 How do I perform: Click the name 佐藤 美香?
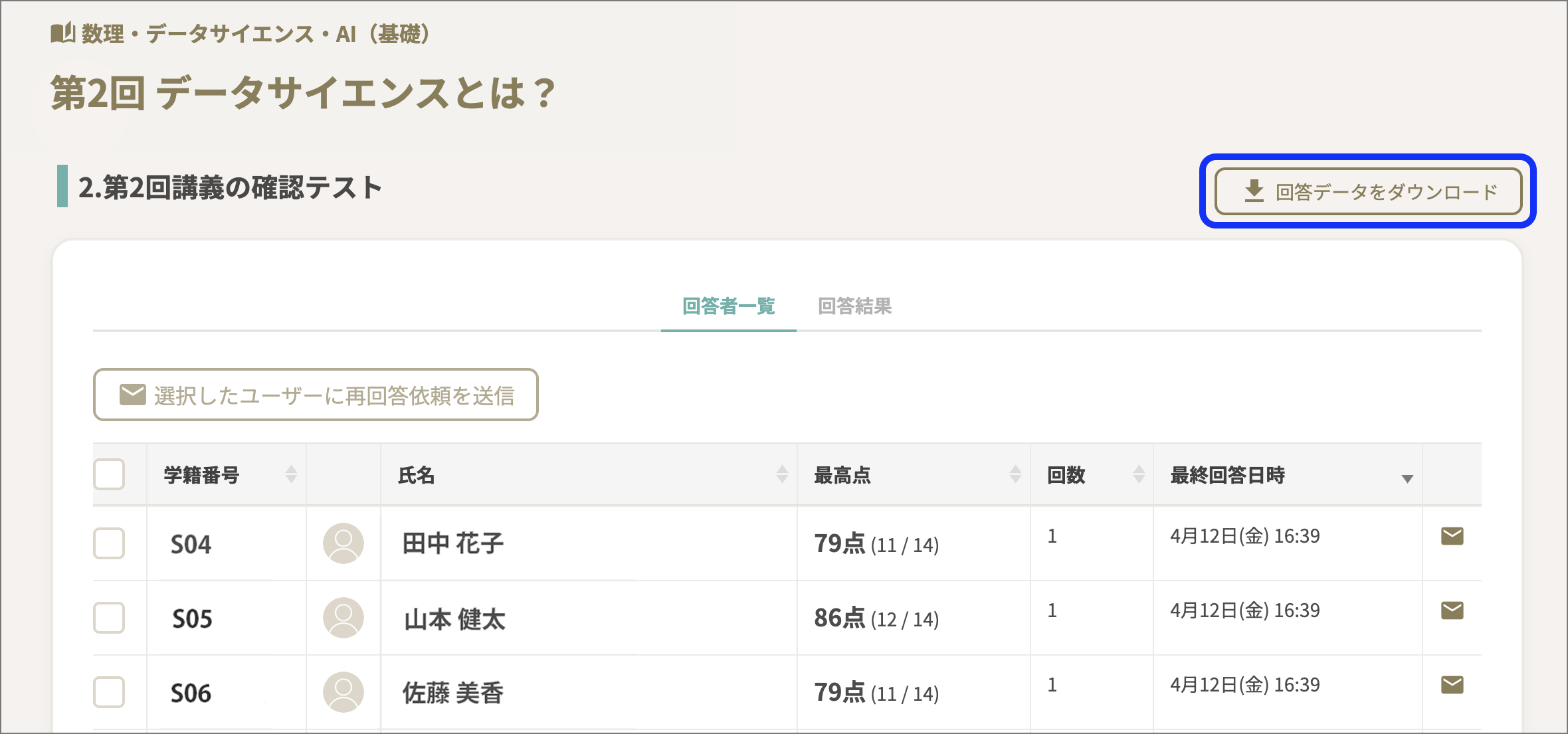pos(453,693)
